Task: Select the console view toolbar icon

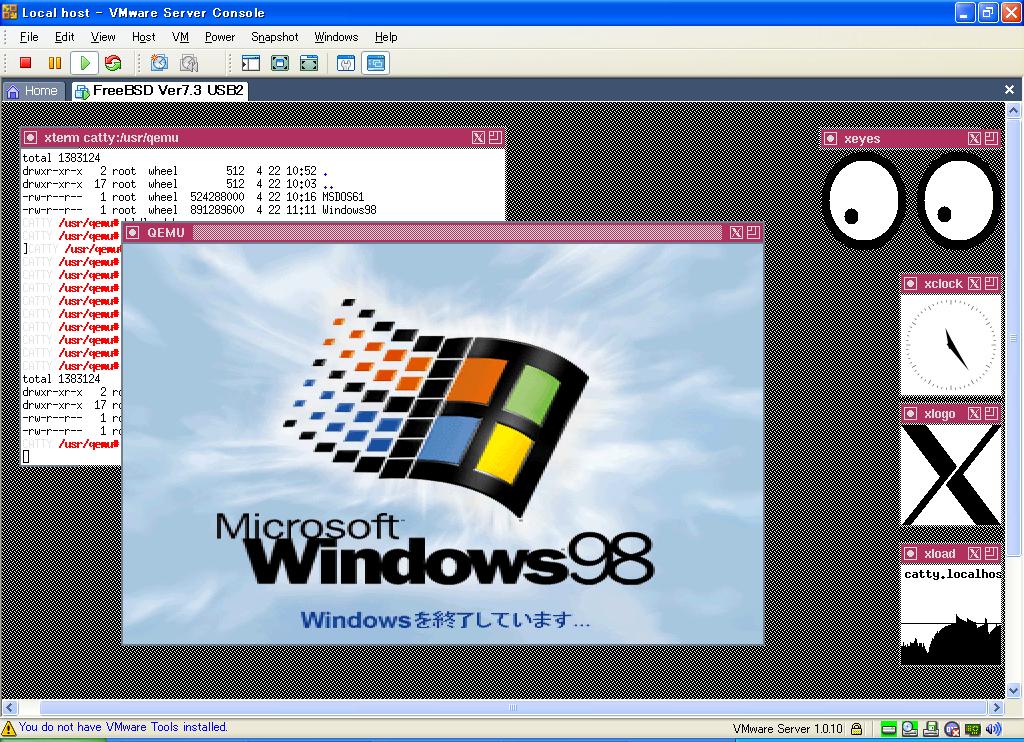Action: [x=376, y=63]
